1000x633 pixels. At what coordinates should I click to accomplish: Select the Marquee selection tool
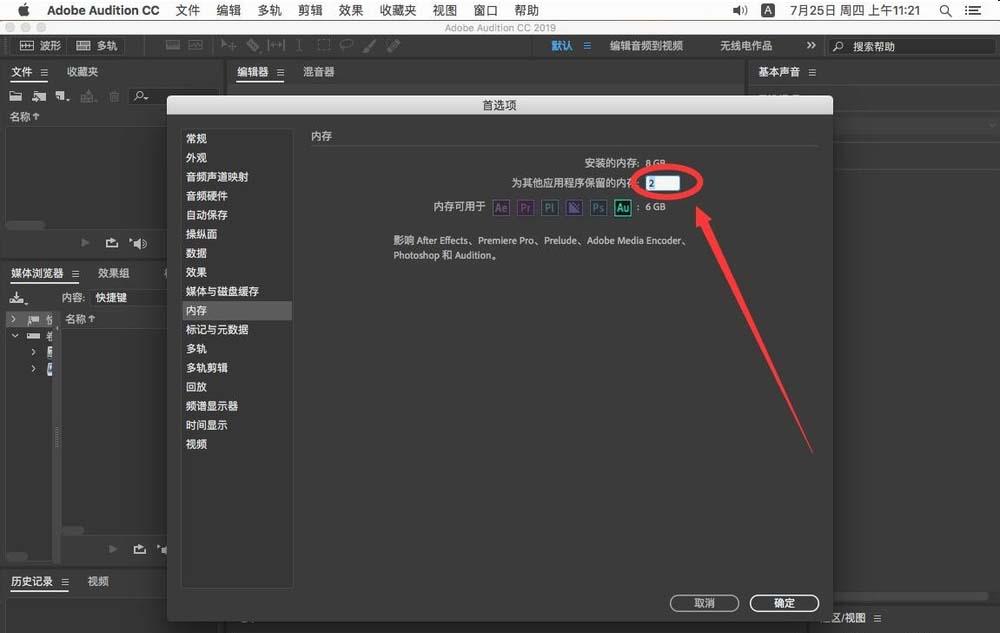[324, 45]
